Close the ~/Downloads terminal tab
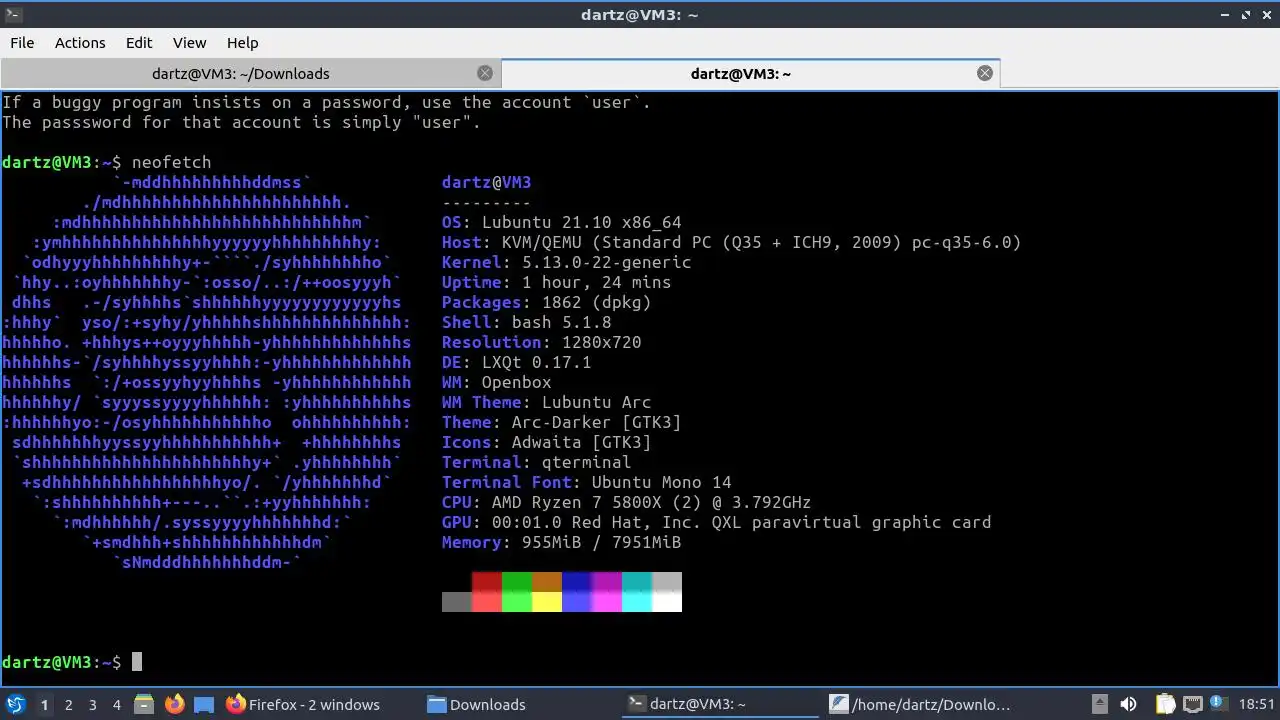 point(485,73)
